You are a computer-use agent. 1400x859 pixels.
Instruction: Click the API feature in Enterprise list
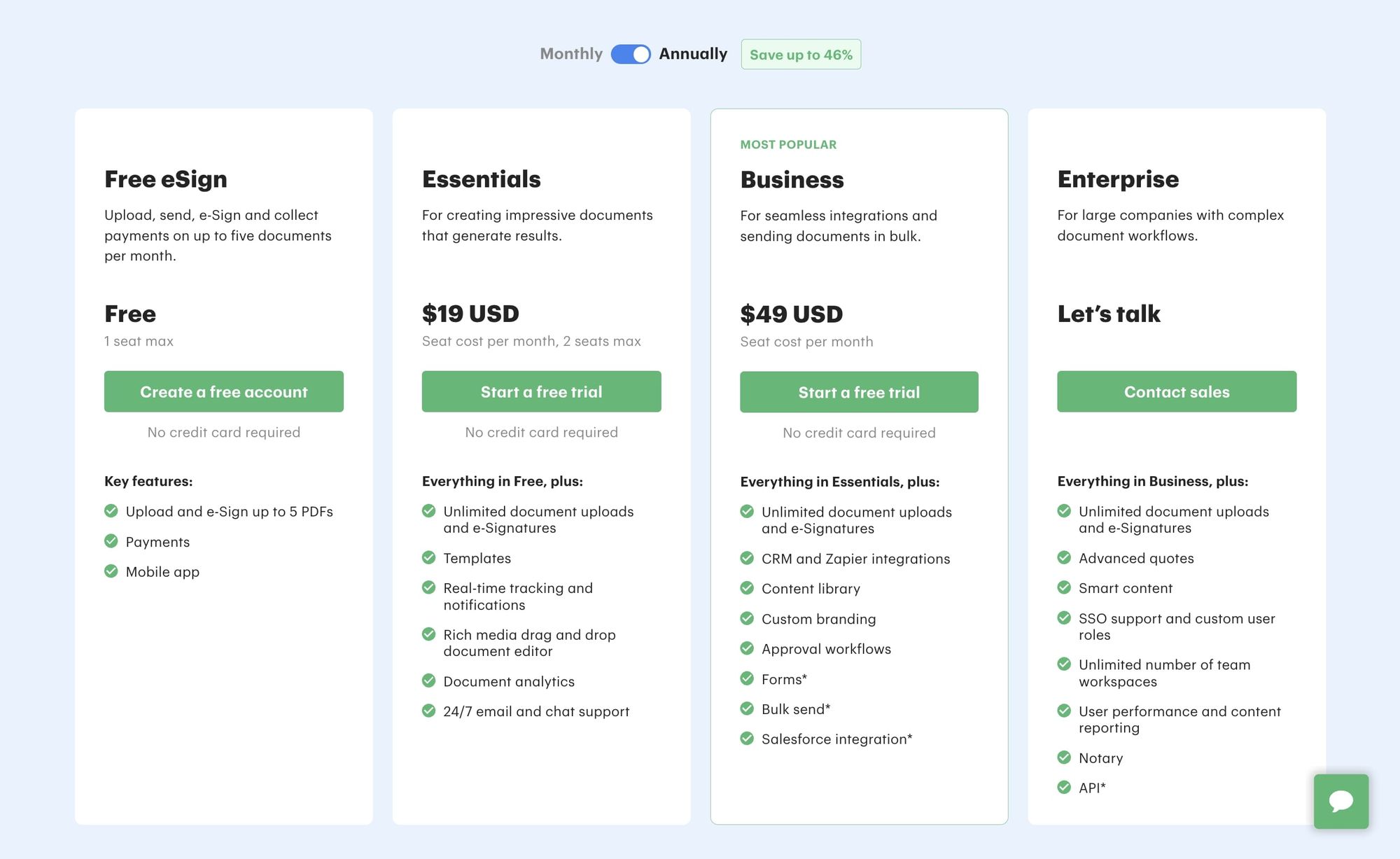click(1092, 788)
